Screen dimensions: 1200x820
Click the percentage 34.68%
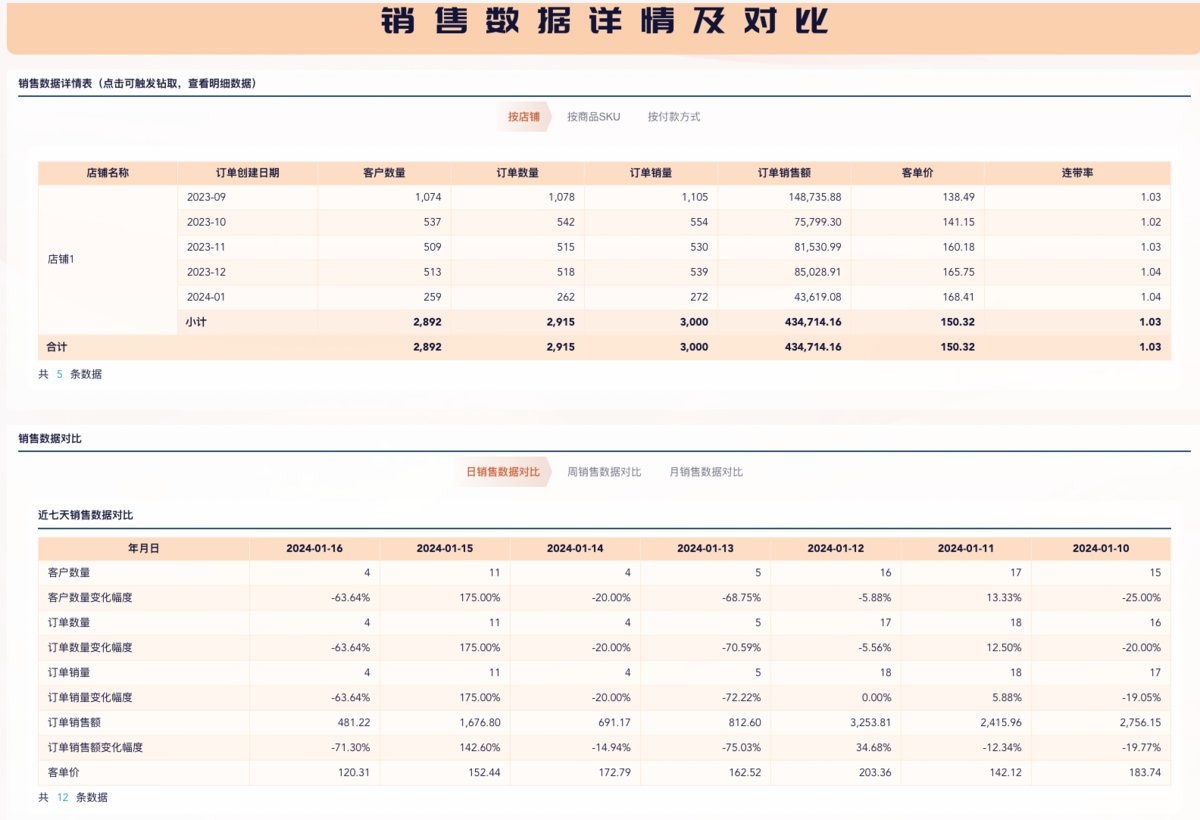[875, 747]
